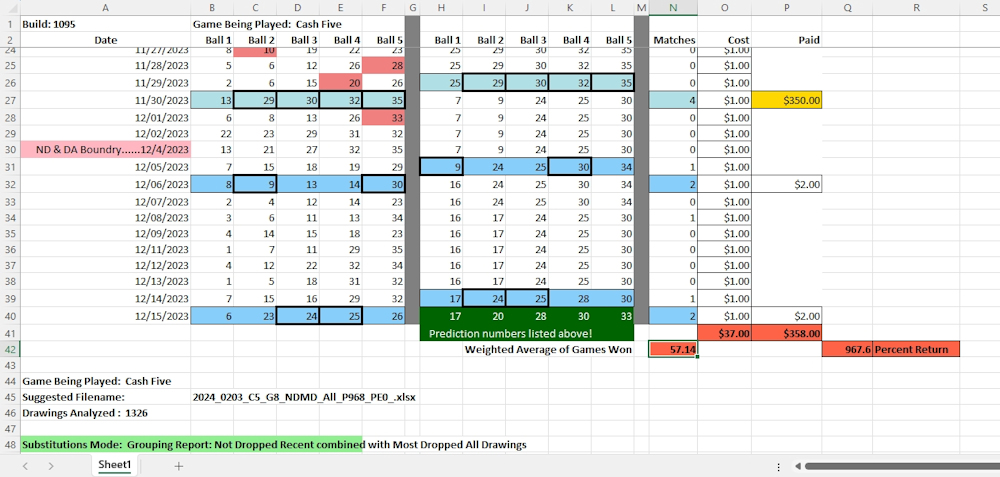Select the $358.00 total paid cell
Viewport: 1000px width, 477px height.
[x=789, y=332]
